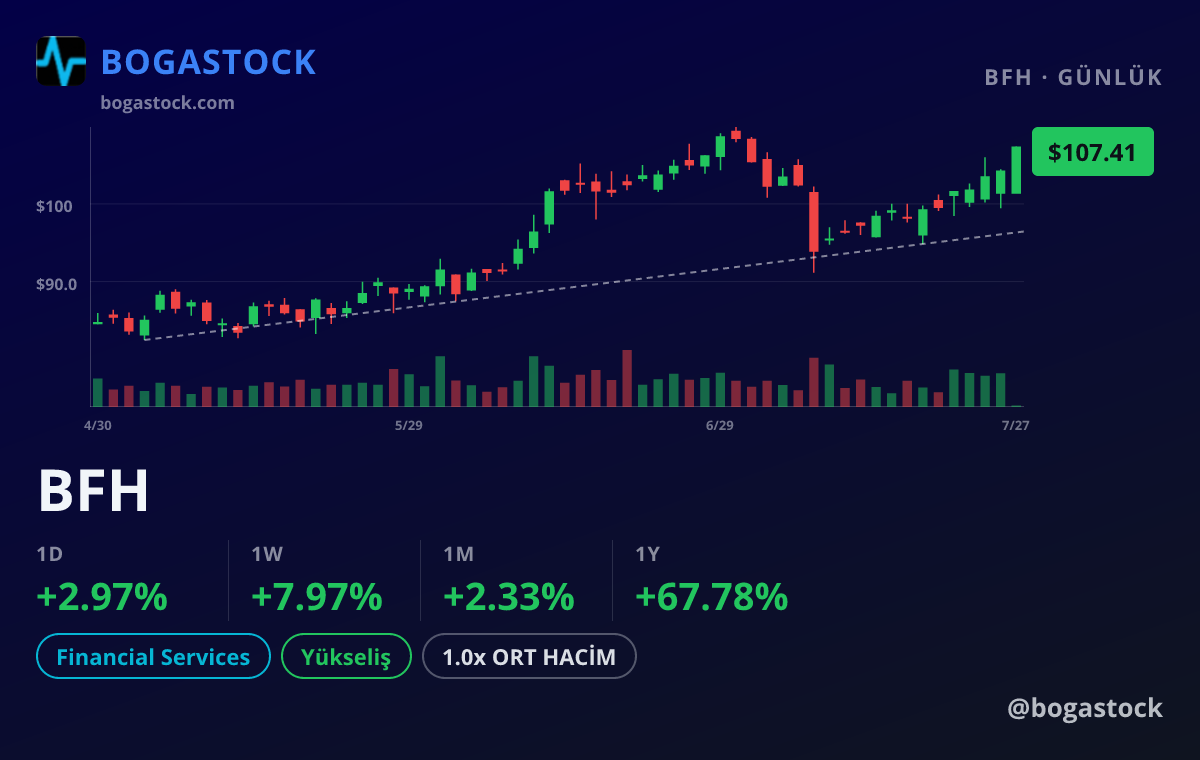1200x760 pixels.
Task: Visit the bogastock.com link
Action: (168, 102)
